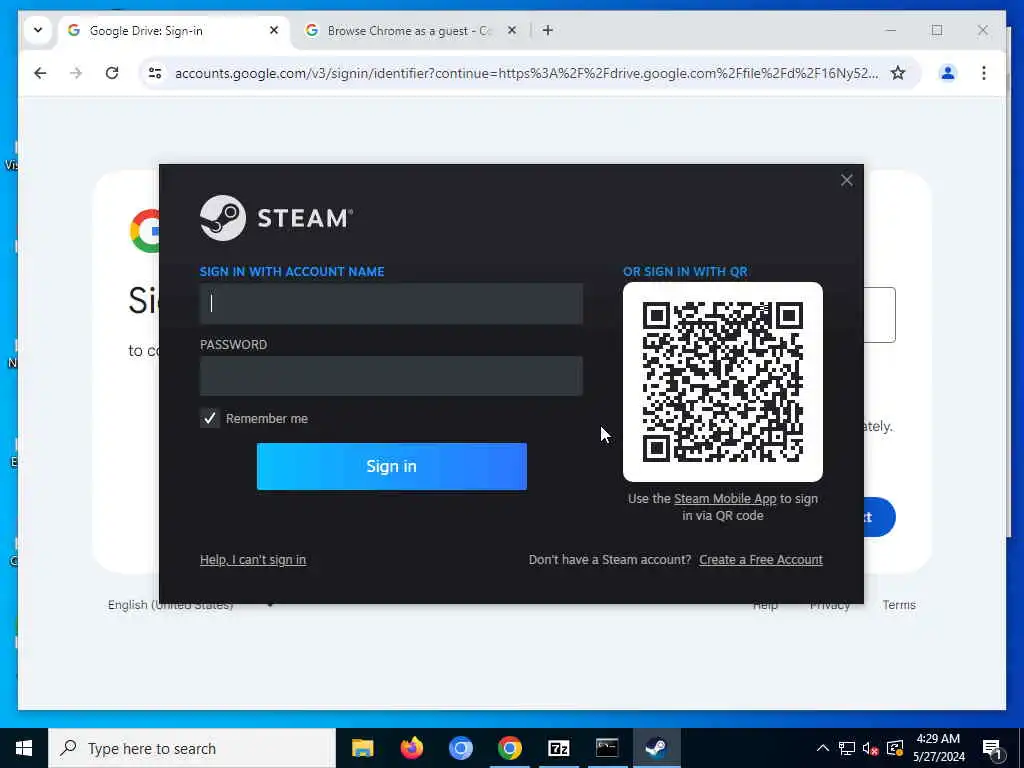Screen dimensions: 1024x768
Task: Open network status tray icon
Action: [847, 748]
